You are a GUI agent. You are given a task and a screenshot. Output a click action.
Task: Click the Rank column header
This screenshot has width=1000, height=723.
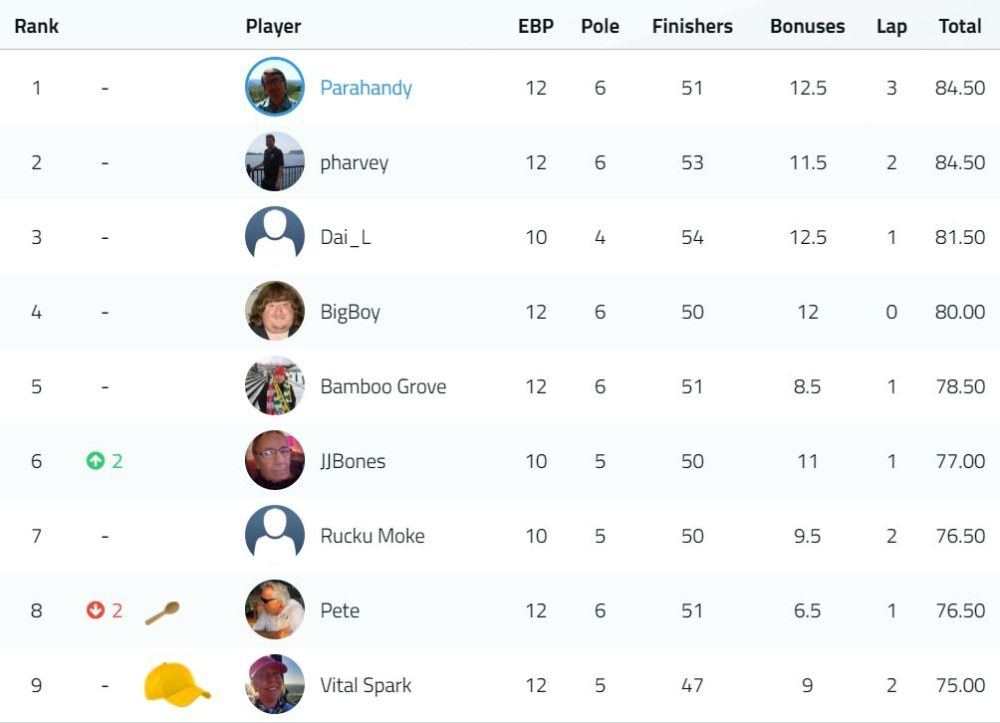click(36, 26)
